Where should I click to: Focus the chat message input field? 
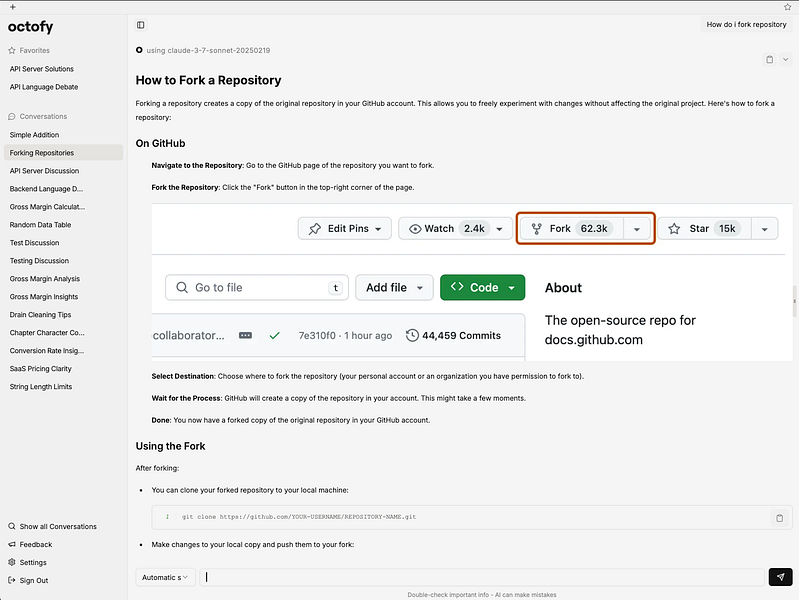coord(480,577)
